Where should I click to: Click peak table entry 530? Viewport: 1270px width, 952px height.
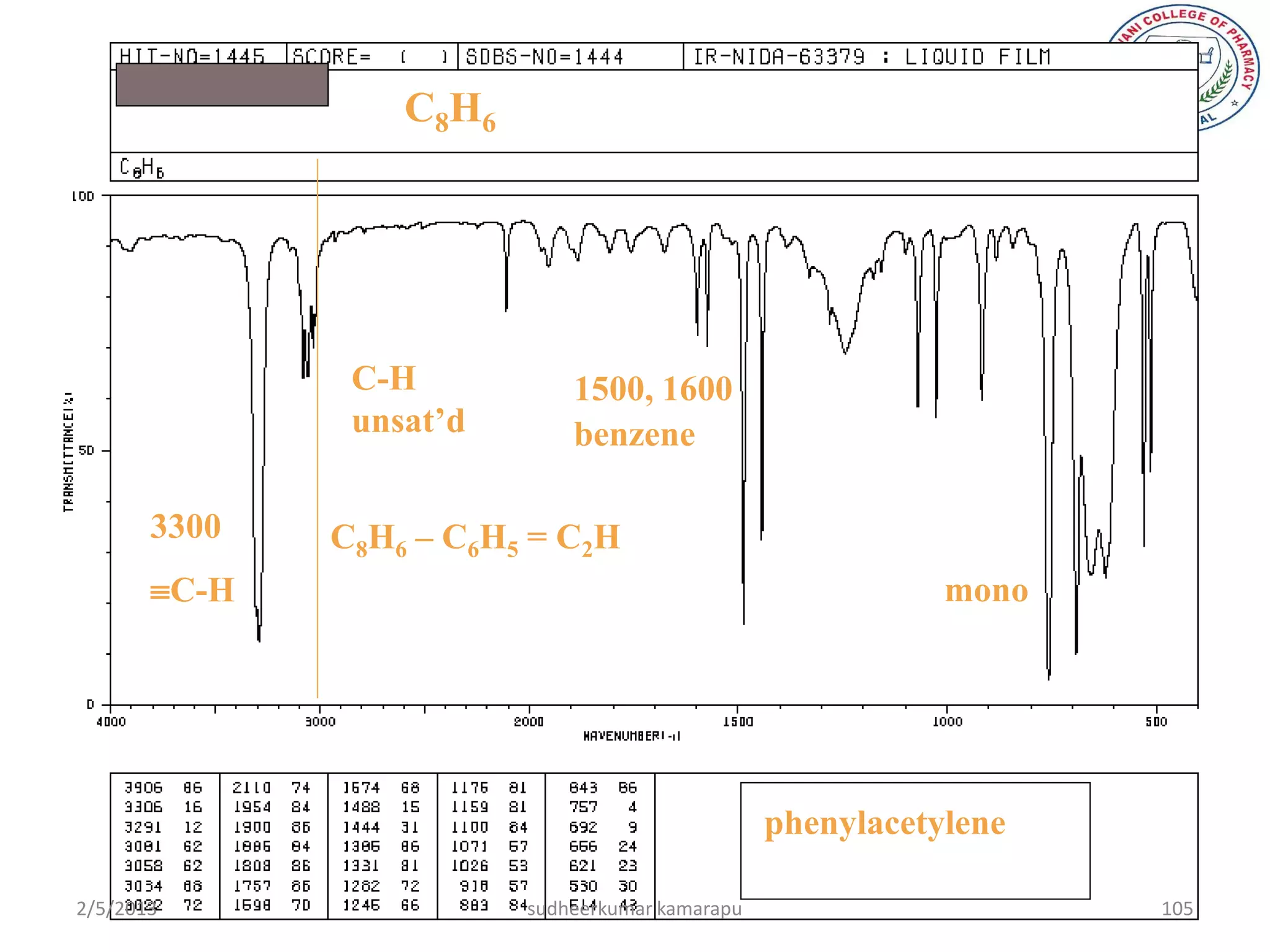tap(584, 886)
